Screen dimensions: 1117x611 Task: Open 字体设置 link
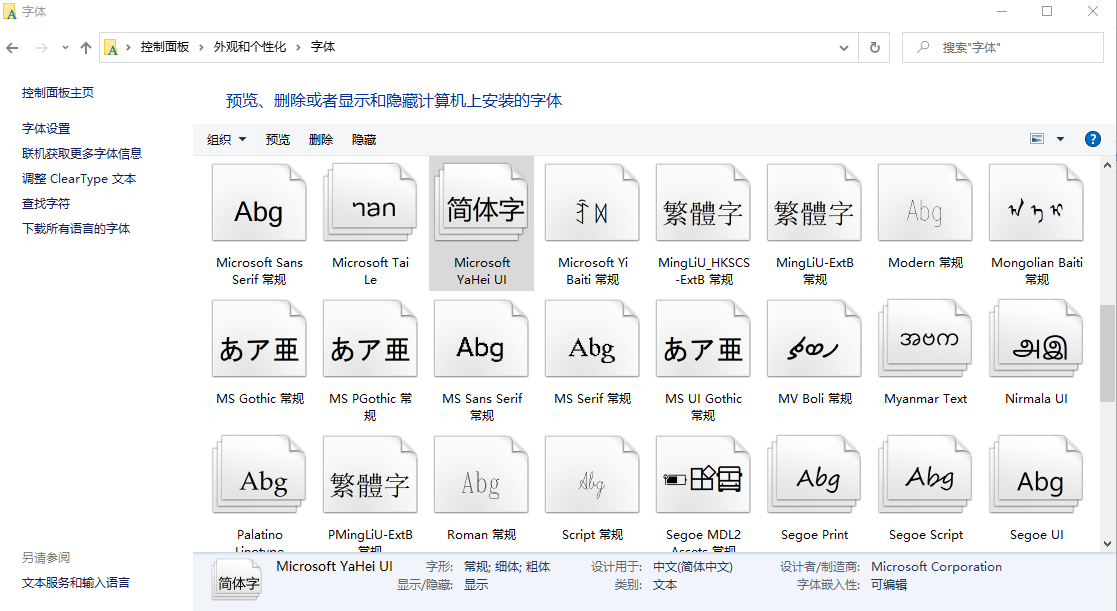(46, 129)
